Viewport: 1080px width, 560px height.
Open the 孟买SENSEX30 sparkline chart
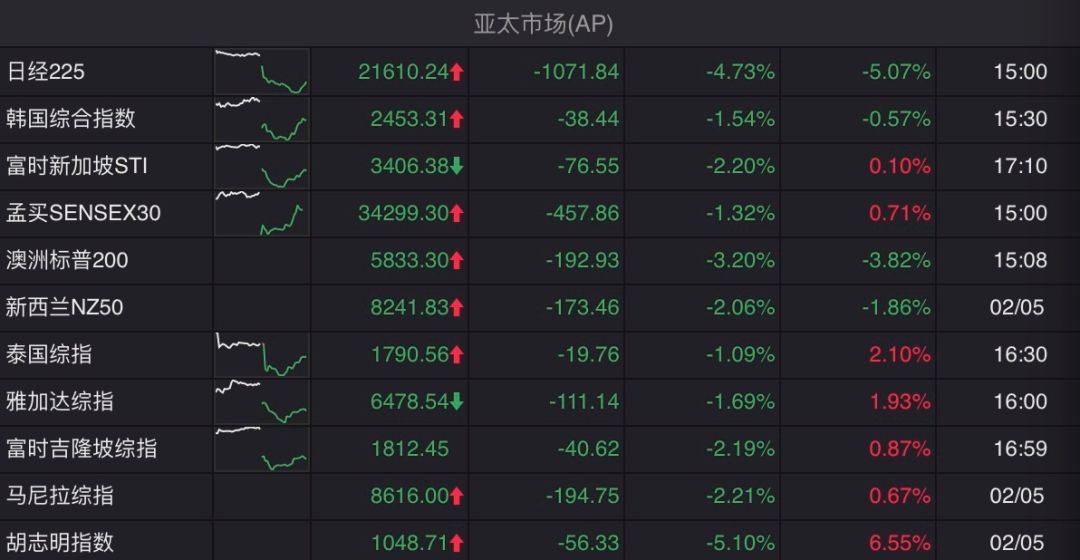point(262,214)
